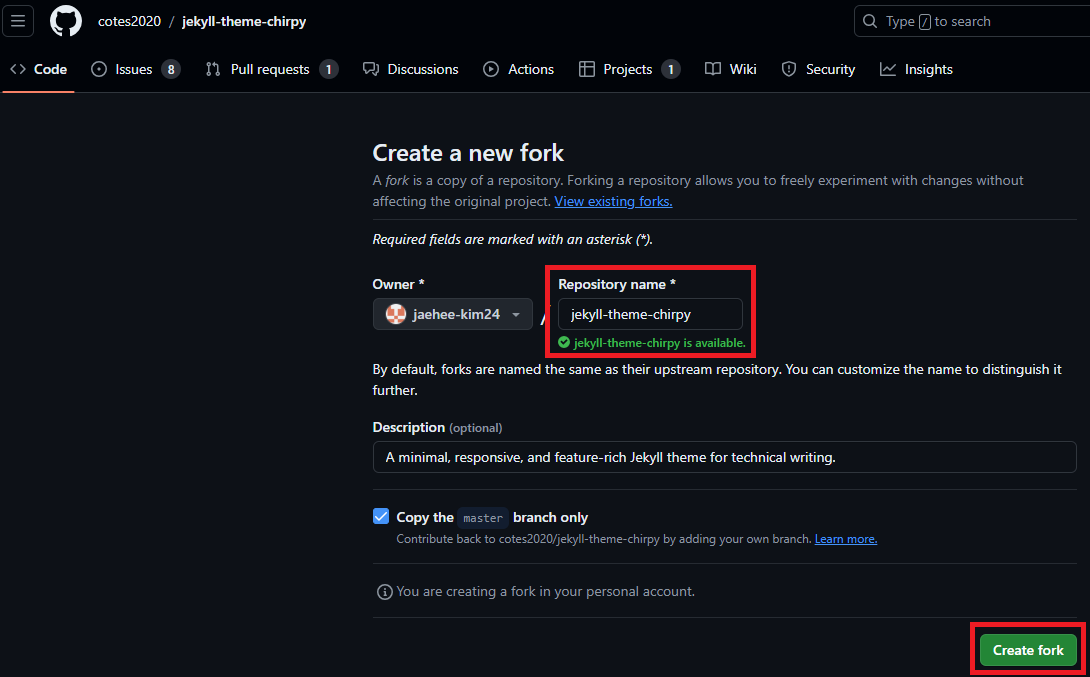
Task: Click the Actions play icon
Action: coord(491,69)
